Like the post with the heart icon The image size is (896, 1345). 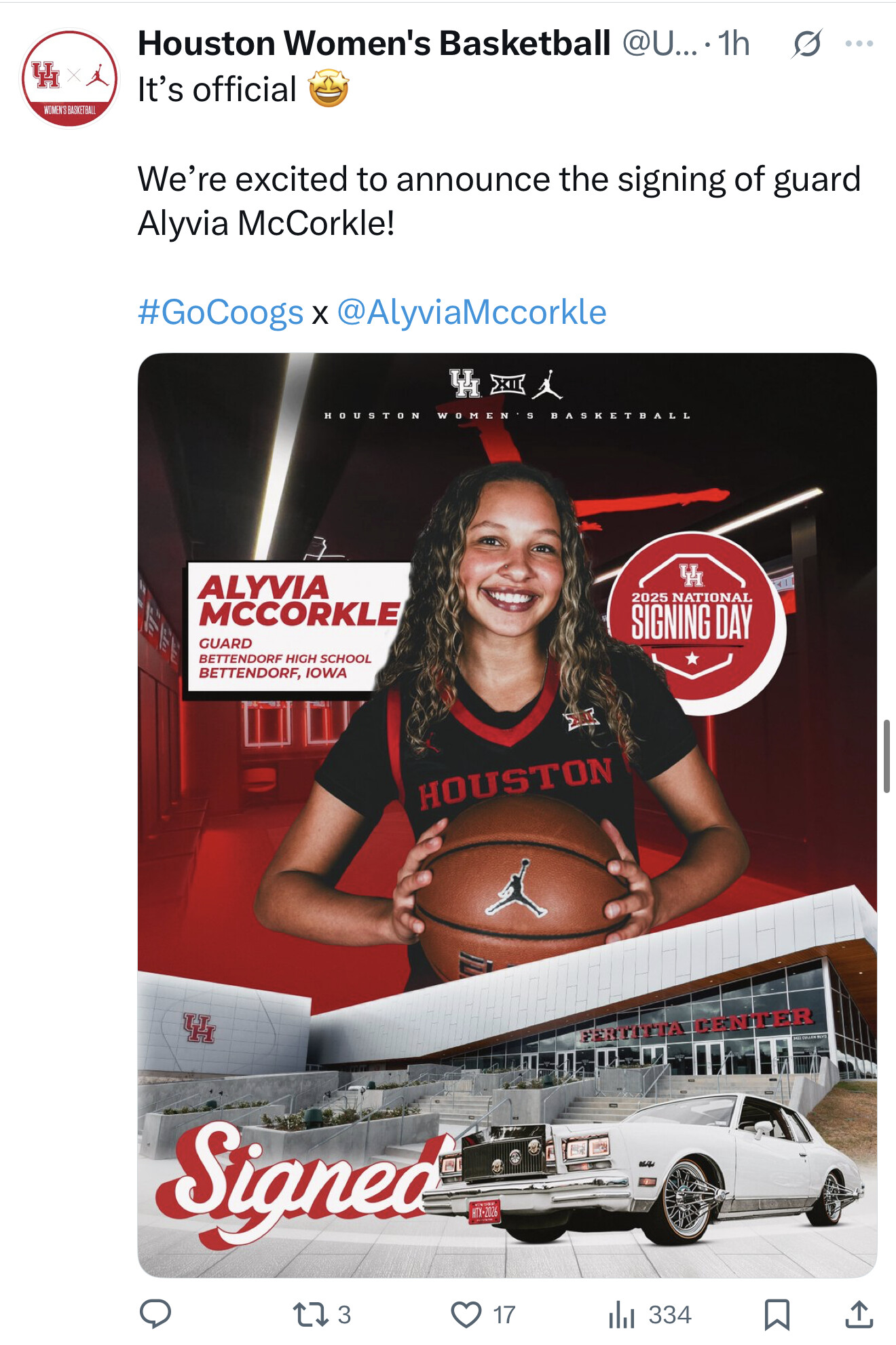point(466,1314)
